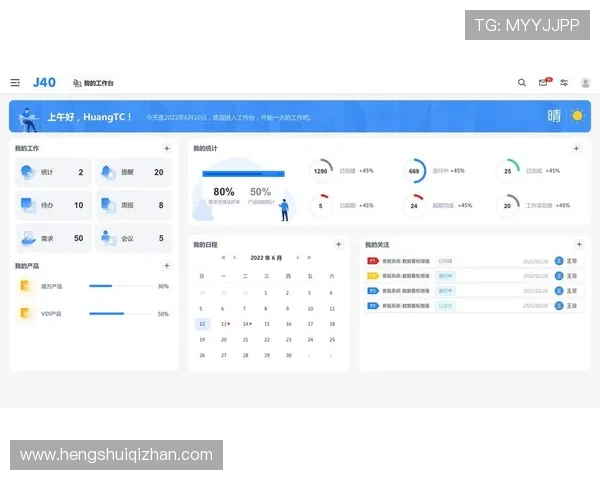Open the 待办 tile icon

(28, 205)
